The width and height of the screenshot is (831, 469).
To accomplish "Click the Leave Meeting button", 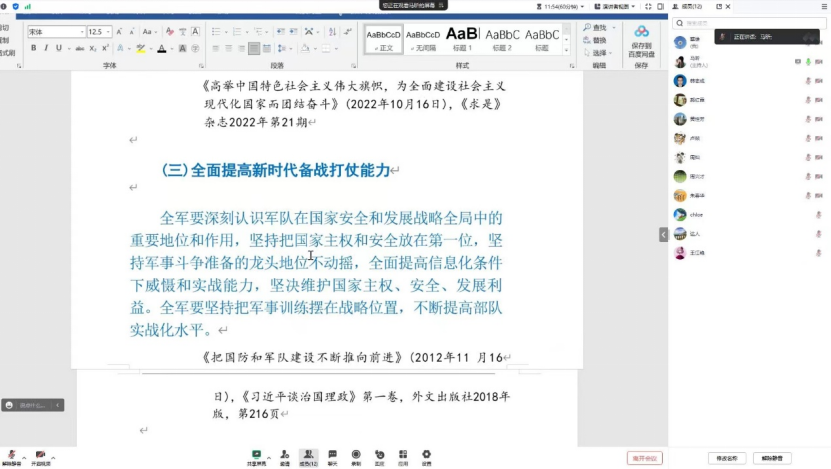I will pyautogui.click(x=644, y=458).
